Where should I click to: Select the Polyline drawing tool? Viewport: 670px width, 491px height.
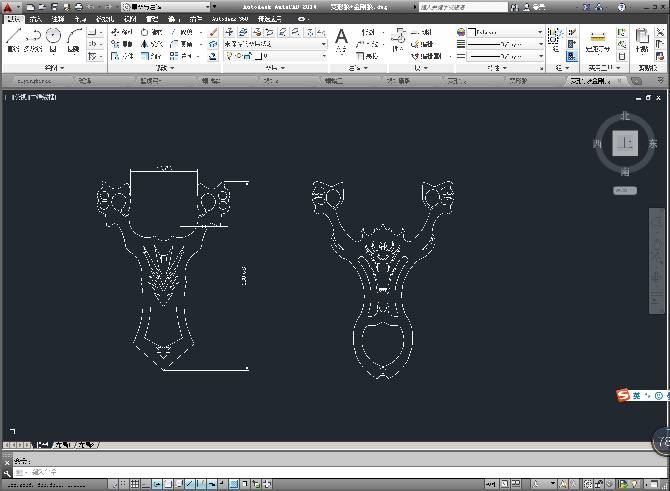pos(33,39)
